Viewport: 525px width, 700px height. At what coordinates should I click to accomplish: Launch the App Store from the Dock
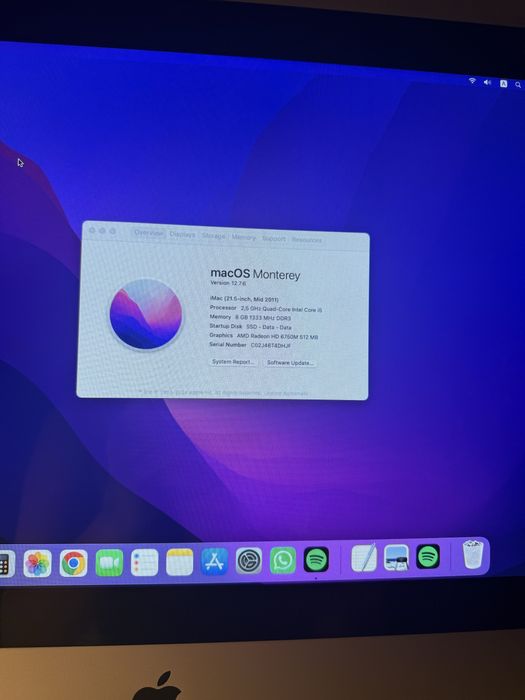215,562
